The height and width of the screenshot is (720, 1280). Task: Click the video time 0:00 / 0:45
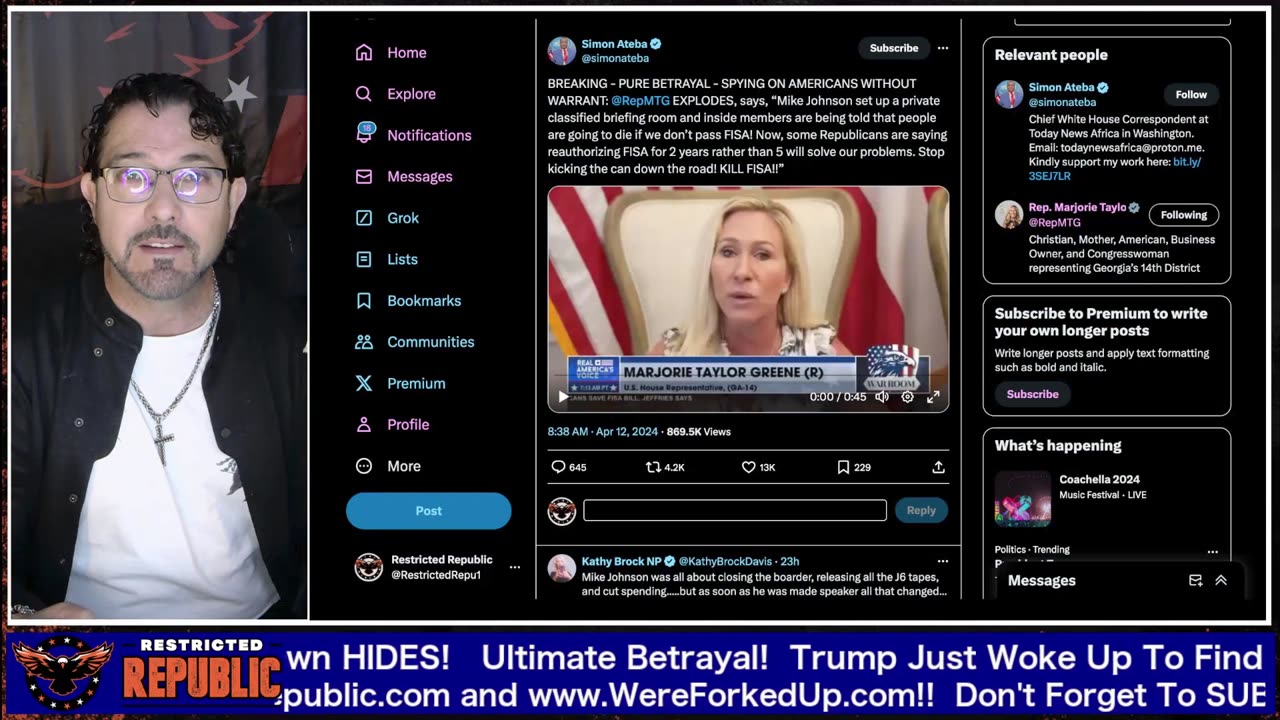pos(838,397)
